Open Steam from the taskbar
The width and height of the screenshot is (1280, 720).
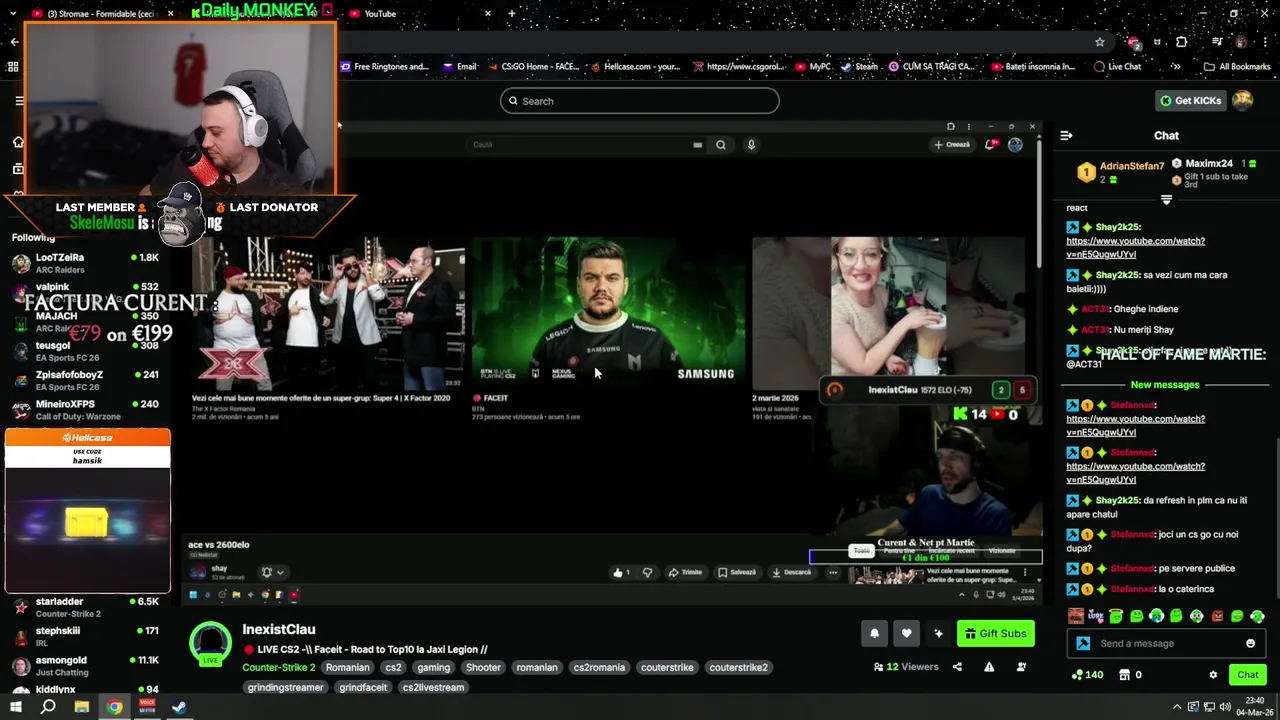coord(180,707)
